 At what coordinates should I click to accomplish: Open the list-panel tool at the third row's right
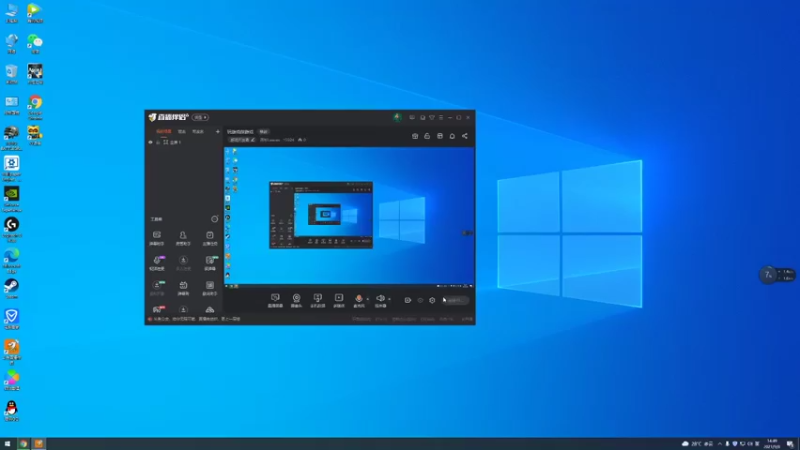(210, 288)
